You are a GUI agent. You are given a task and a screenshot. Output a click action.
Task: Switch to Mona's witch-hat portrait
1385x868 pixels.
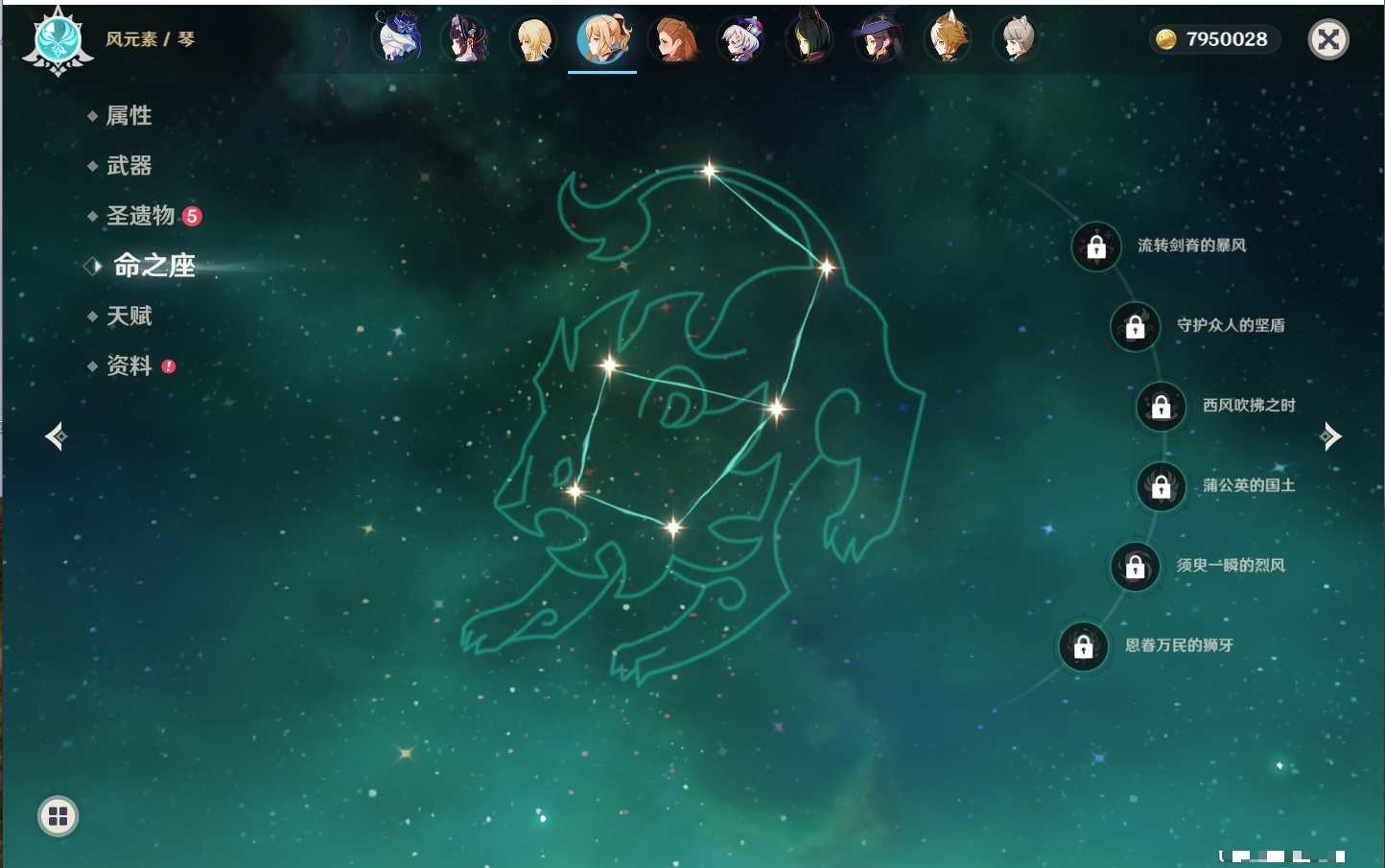pos(879,38)
